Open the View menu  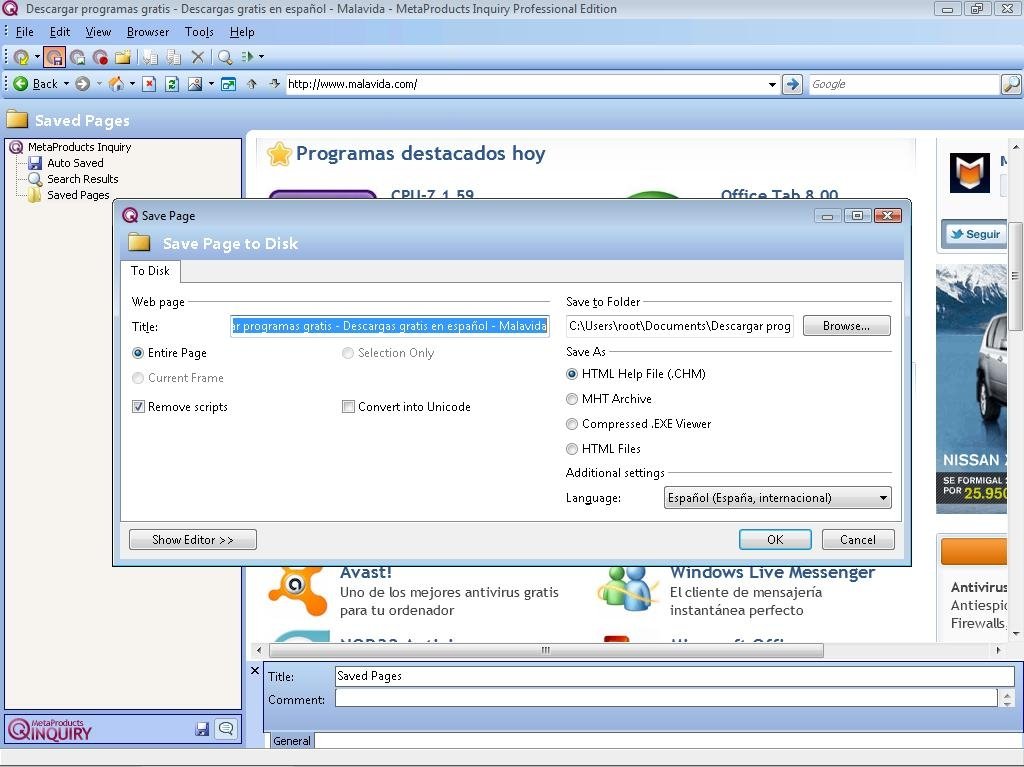click(98, 32)
